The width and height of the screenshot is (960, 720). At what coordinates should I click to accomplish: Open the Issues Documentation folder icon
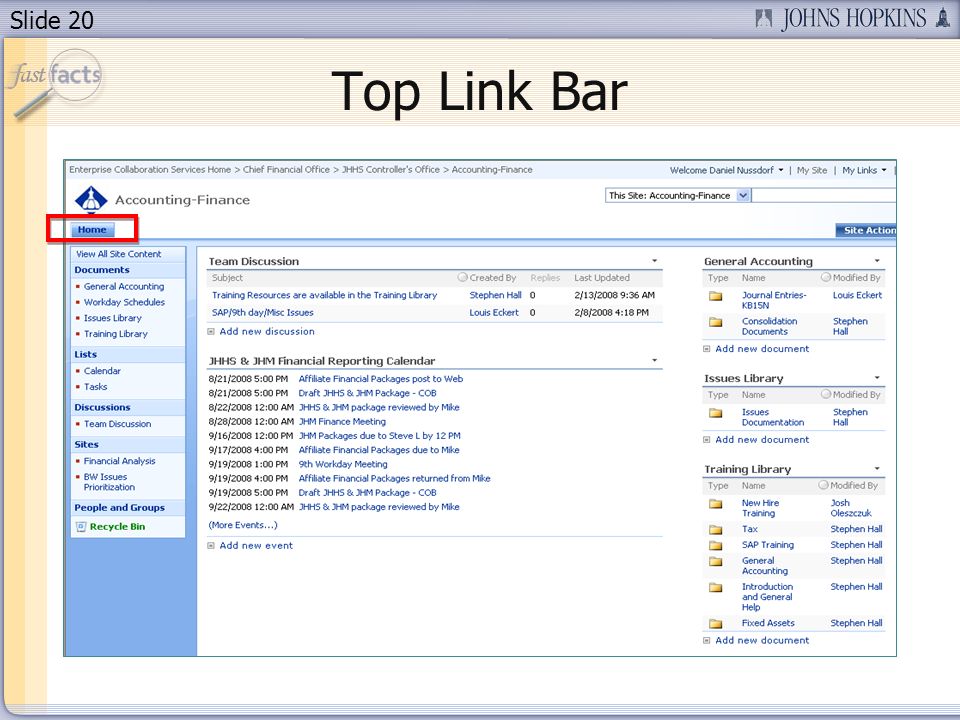[x=716, y=413]
